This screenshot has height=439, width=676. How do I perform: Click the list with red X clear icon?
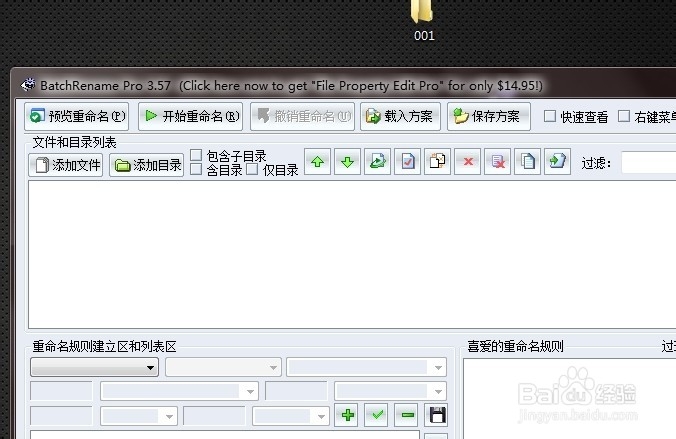pos(498,162)
